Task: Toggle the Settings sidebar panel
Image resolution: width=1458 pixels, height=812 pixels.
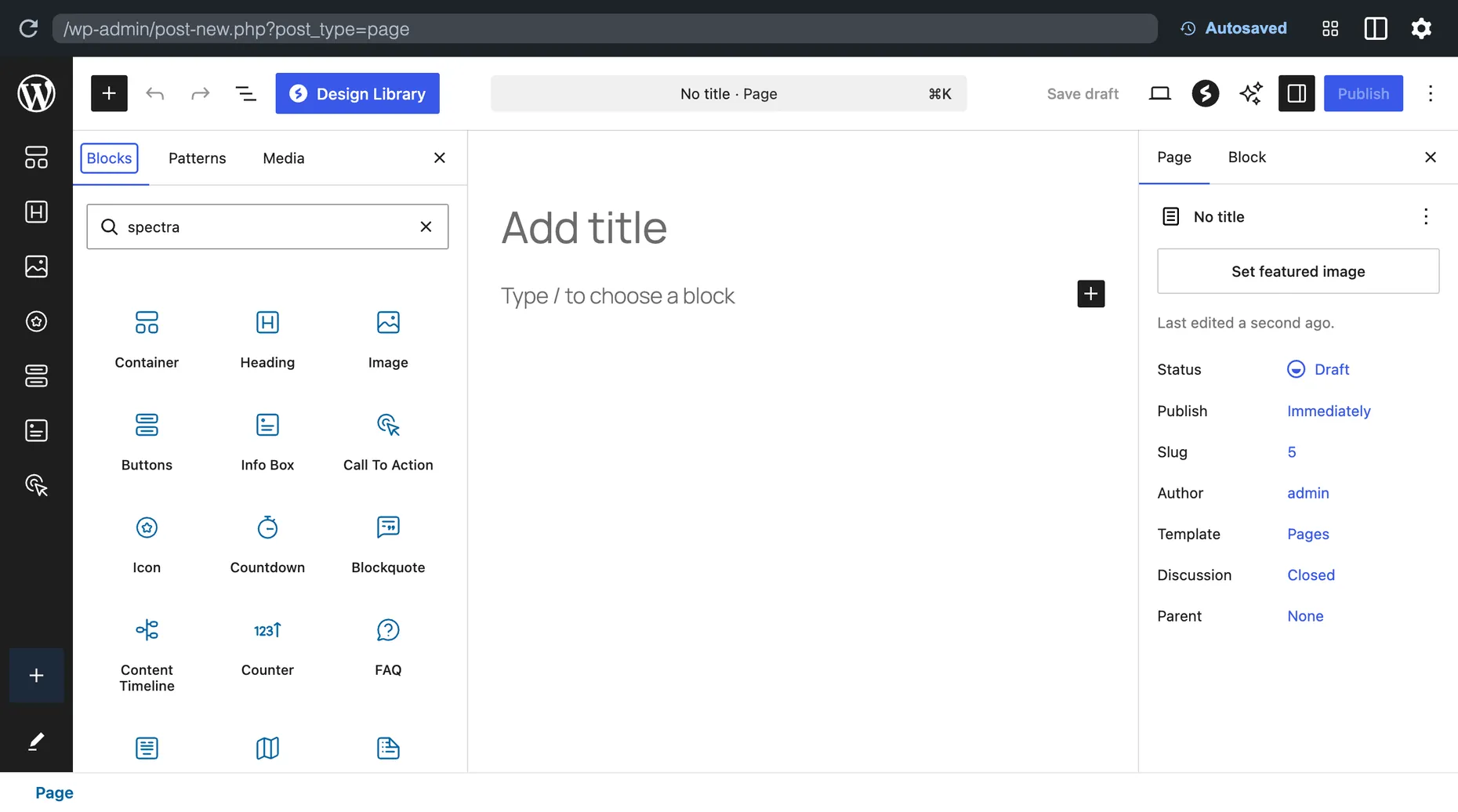Action: click(x=1297, y=93)
